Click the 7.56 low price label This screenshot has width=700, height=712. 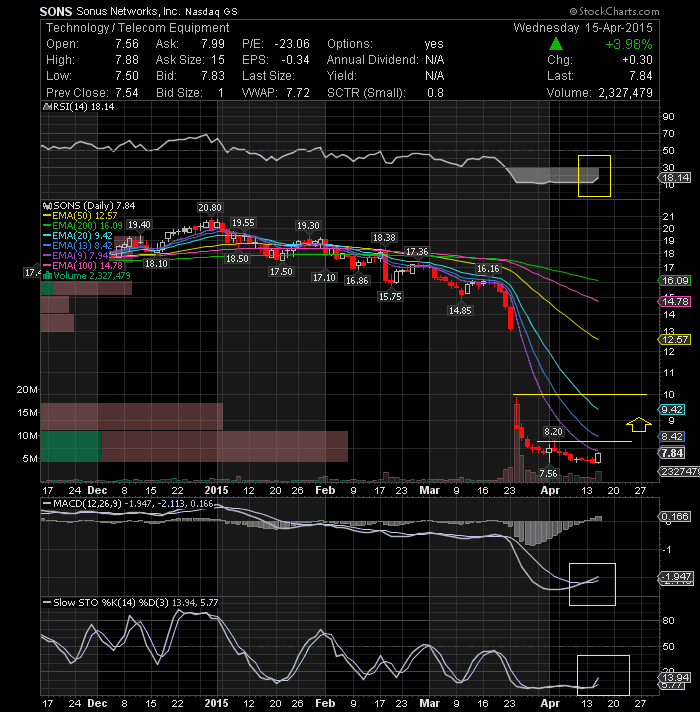548,474
